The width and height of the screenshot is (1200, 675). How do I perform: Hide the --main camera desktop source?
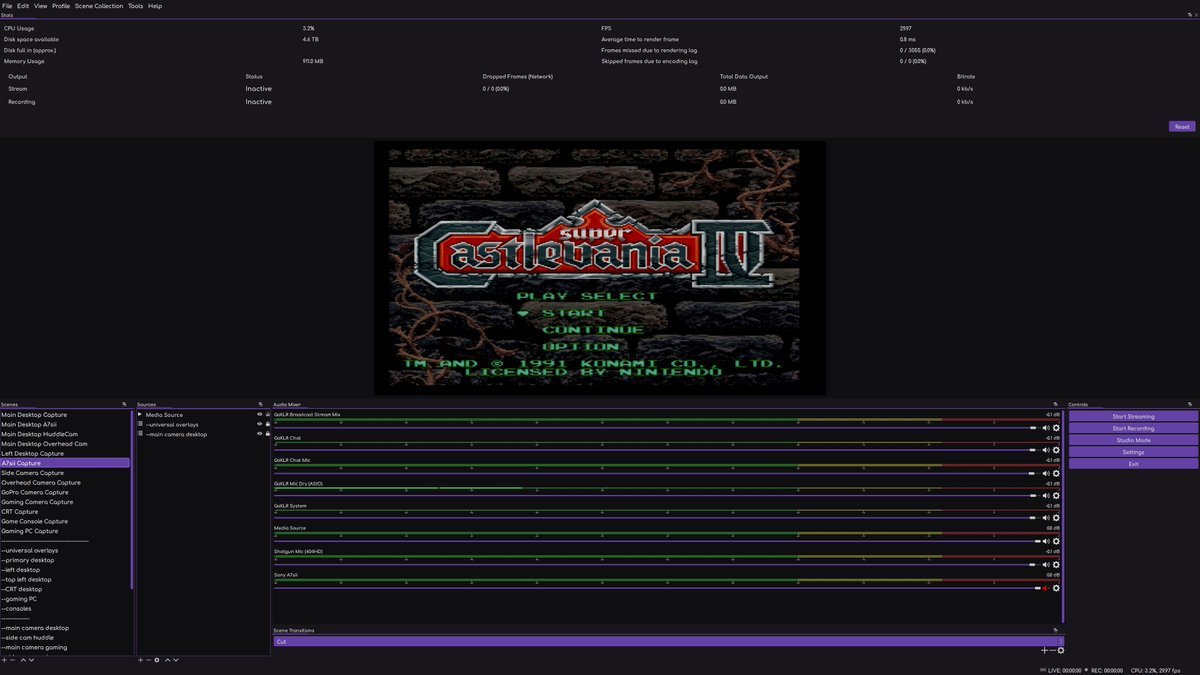259,434
